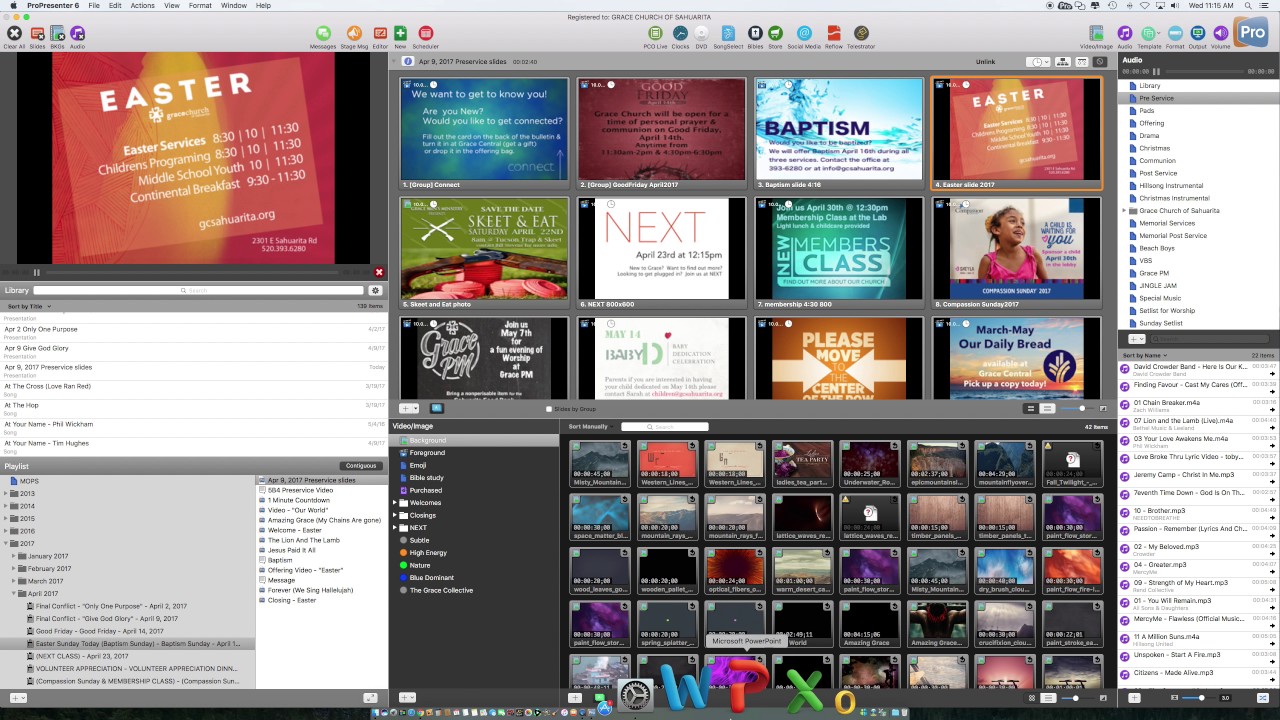Select the Baptism slide 4:16 thumbnail
This screenshot has width=1280, height=720.
click(x=839, y=134)
